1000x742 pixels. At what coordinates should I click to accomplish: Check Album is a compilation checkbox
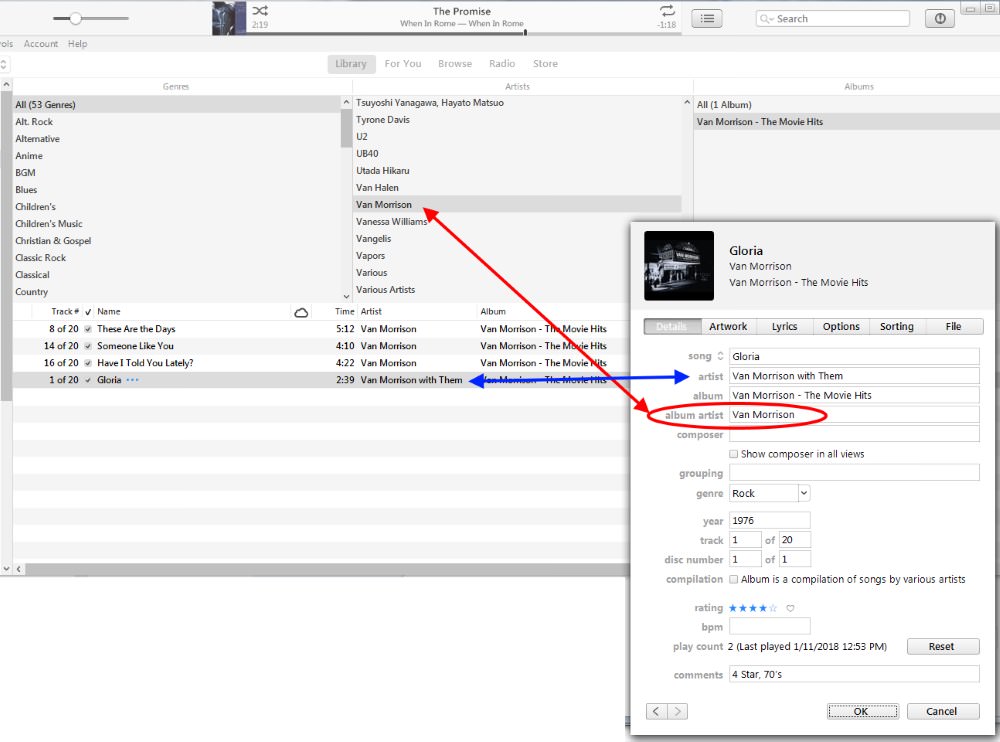(733, 579)
